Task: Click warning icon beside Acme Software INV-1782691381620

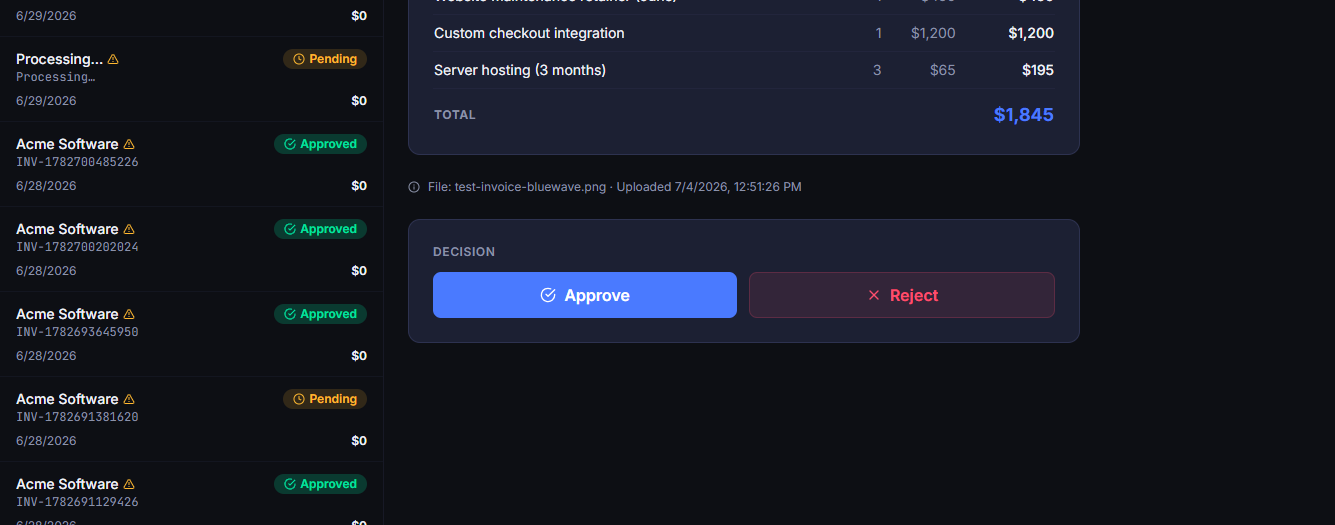Action: coord(129,399)
